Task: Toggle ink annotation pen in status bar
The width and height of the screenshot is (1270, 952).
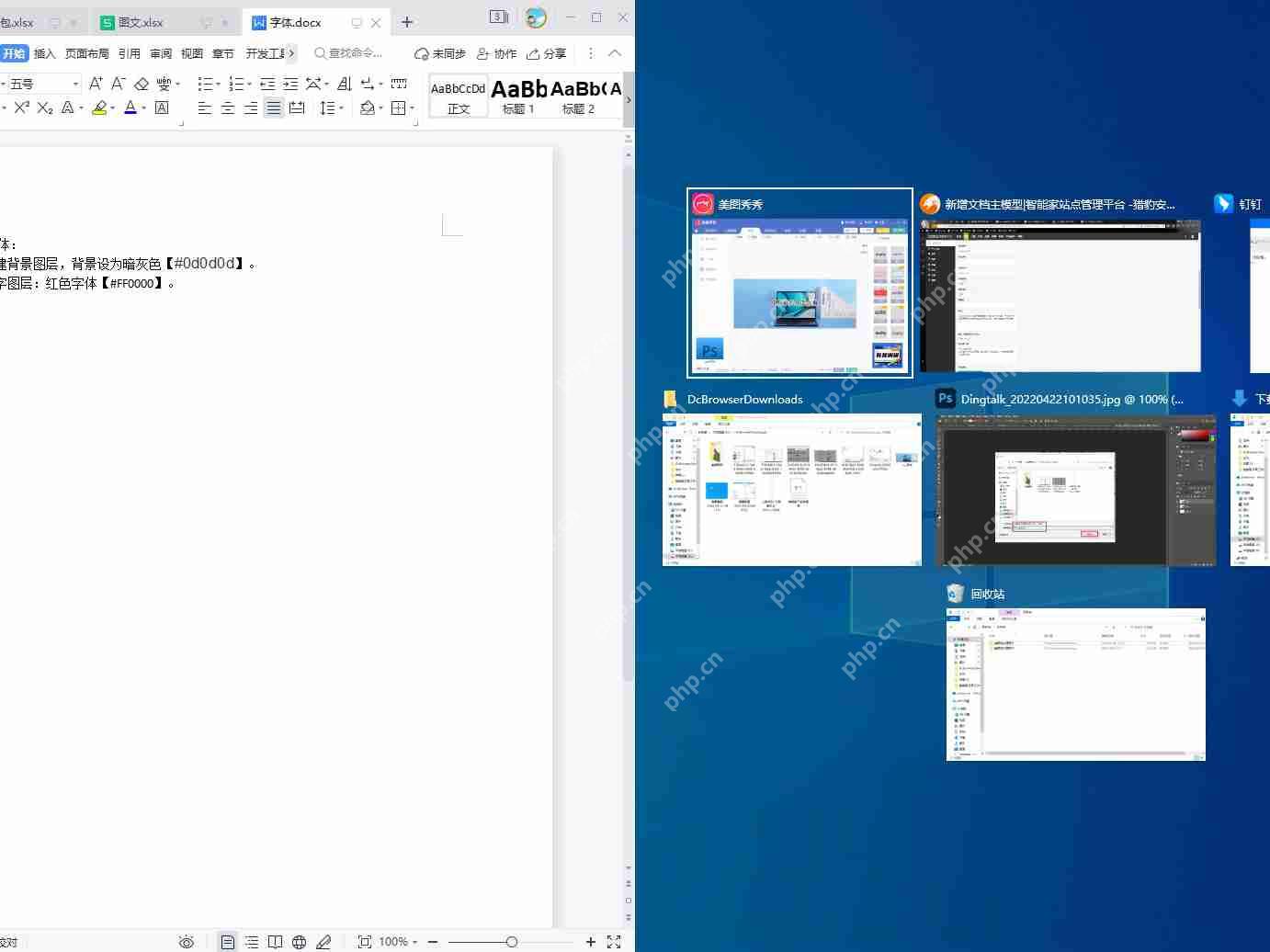Action: pyautogui.click(x=323, y=941)
